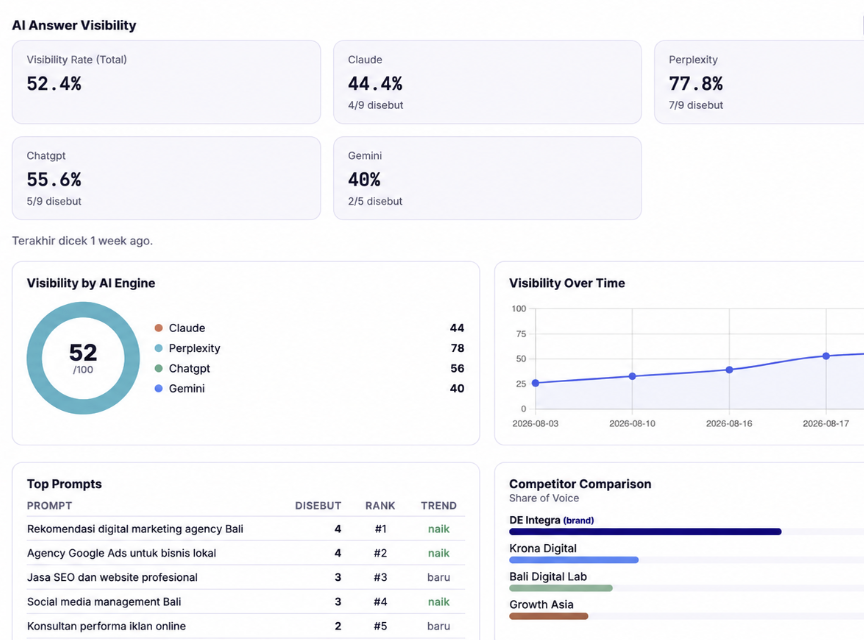Click 'baru' trend for Konsultan performa row
The width and height of the screenshot is (864, 640).
(x=439, y=626)
